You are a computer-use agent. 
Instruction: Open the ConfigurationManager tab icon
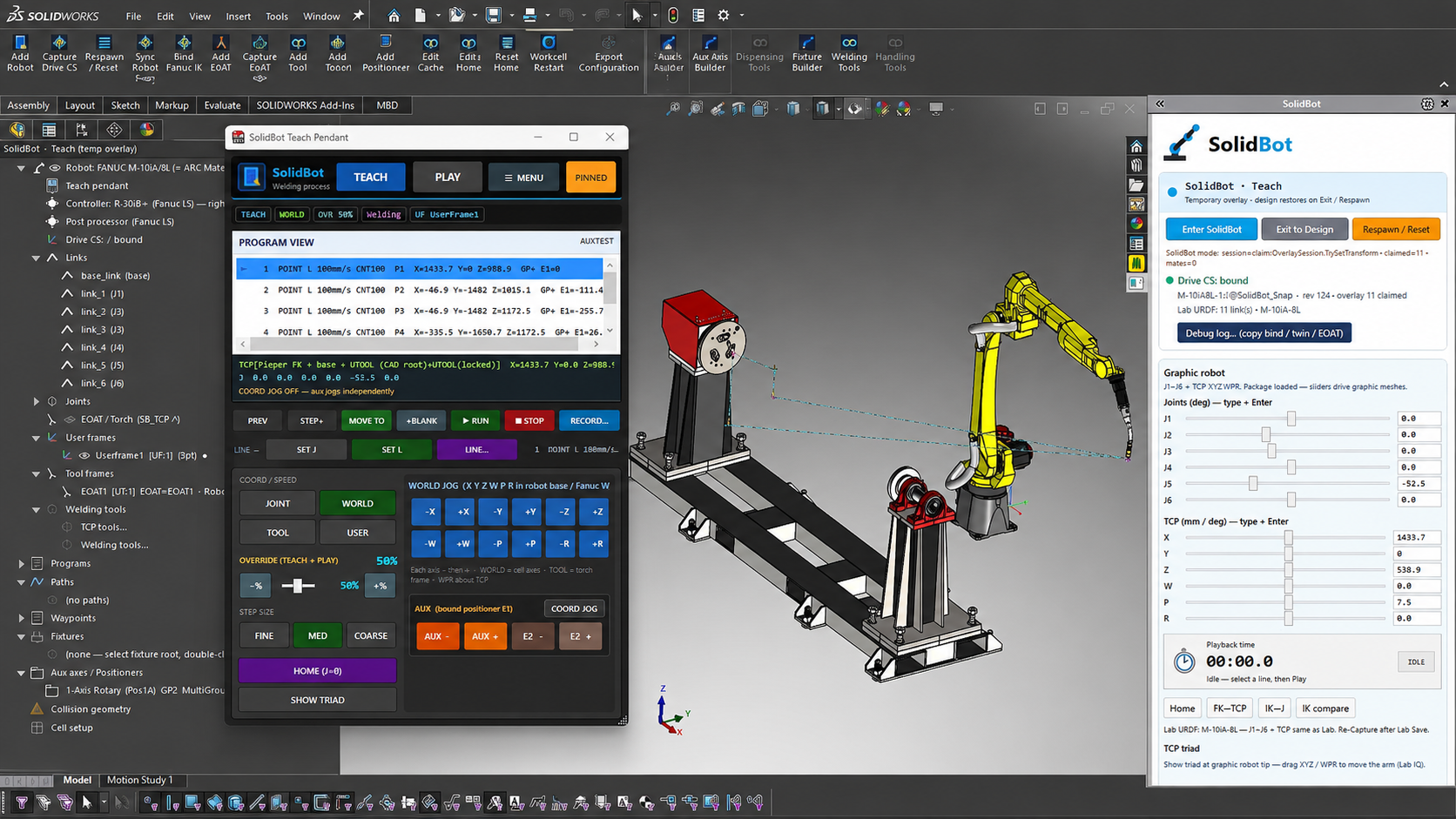(x=82, y=130)
